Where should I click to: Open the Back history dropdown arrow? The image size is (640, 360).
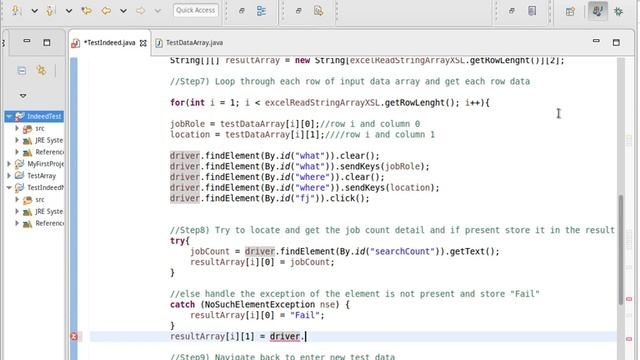coord(123,11)
